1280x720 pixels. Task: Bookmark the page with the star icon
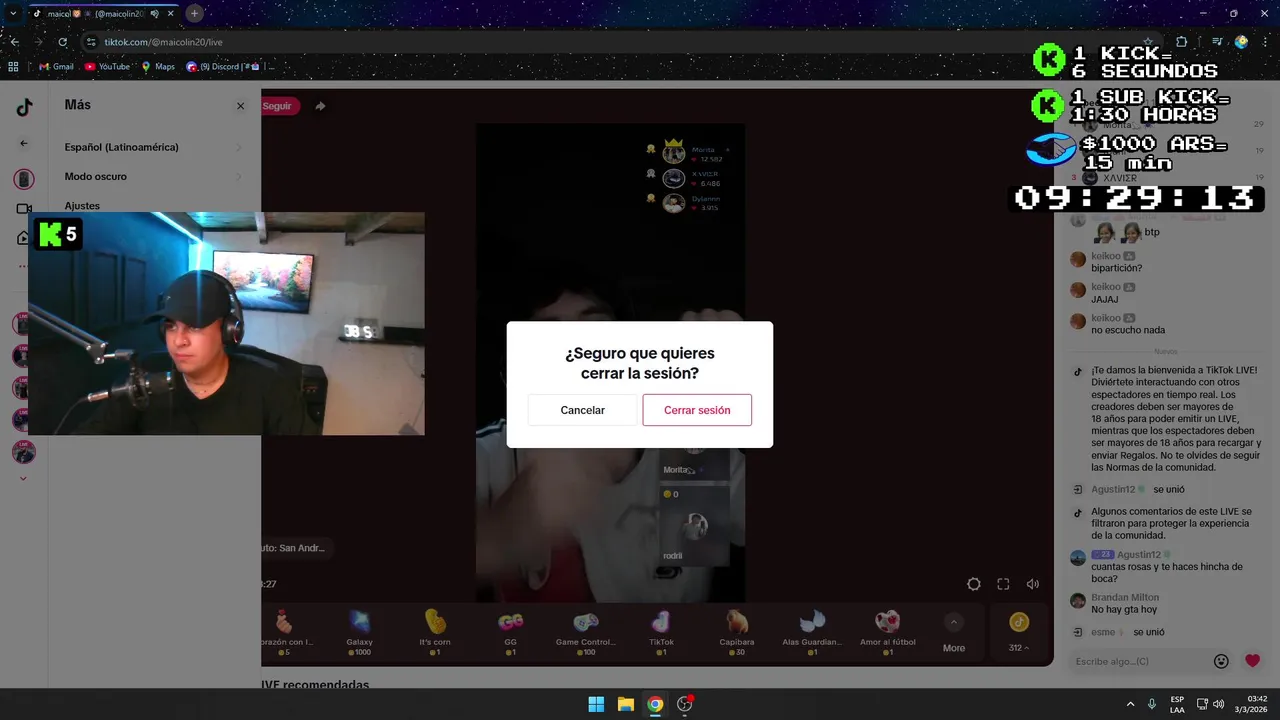[1148, 42]
